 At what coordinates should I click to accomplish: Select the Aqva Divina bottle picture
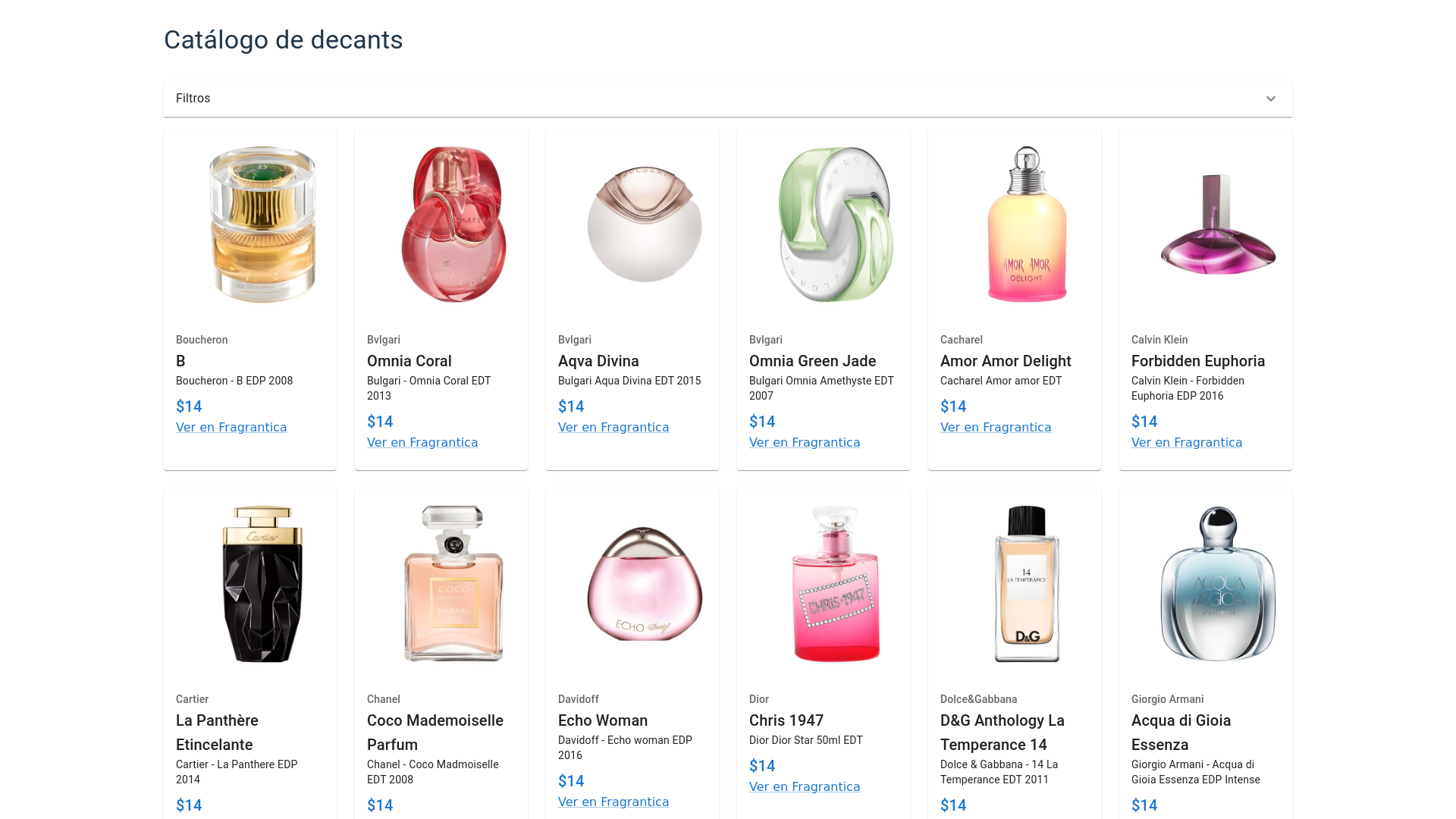(645, 224)
